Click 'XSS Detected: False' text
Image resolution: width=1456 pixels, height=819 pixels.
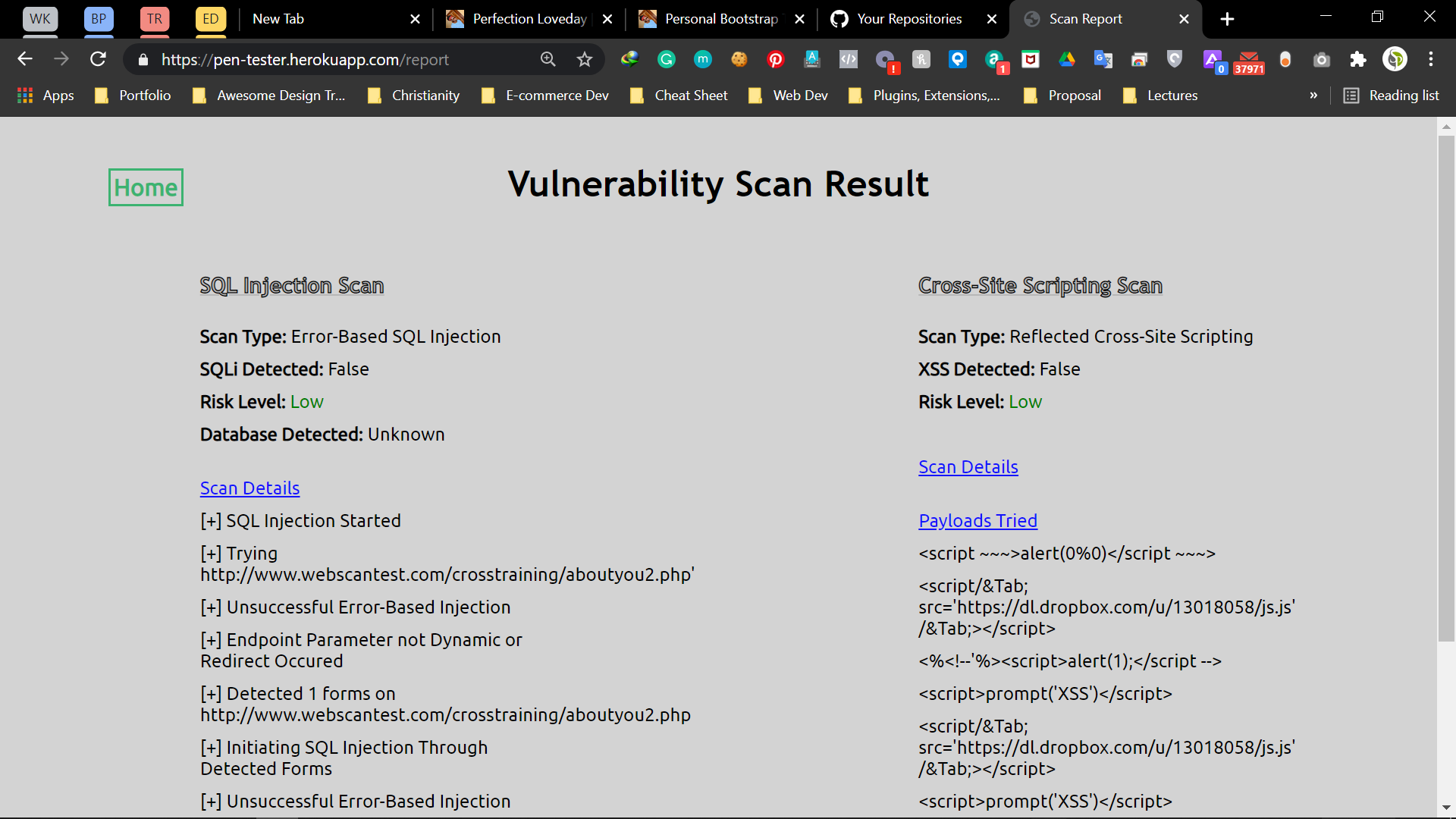tap(999, 369)
